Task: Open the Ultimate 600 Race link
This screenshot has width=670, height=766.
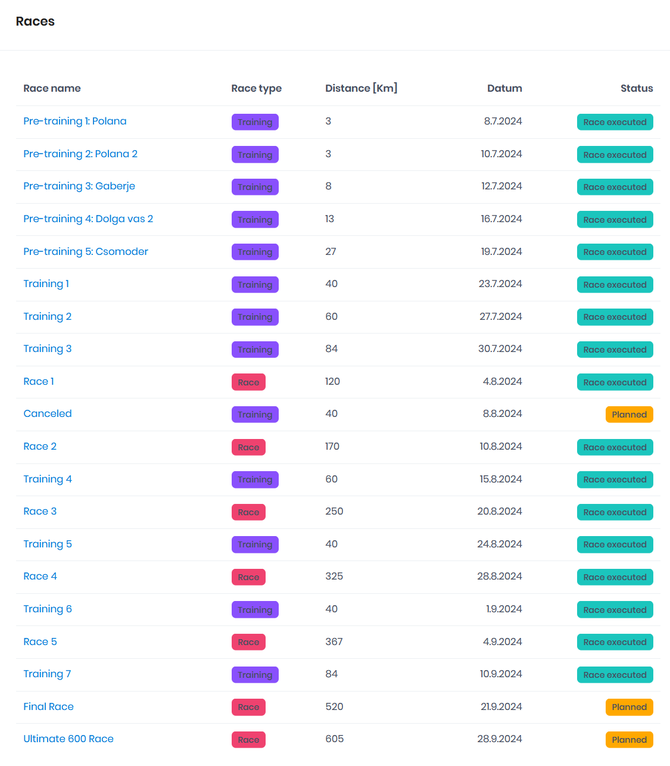Action: [x=69, y=739]
